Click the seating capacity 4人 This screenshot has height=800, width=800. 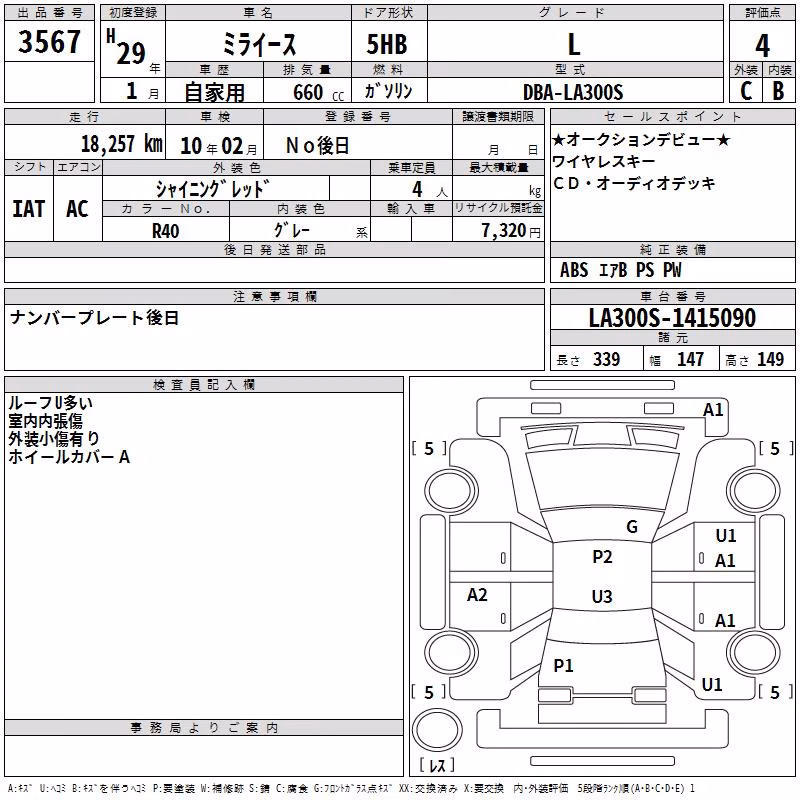(430, 189)
